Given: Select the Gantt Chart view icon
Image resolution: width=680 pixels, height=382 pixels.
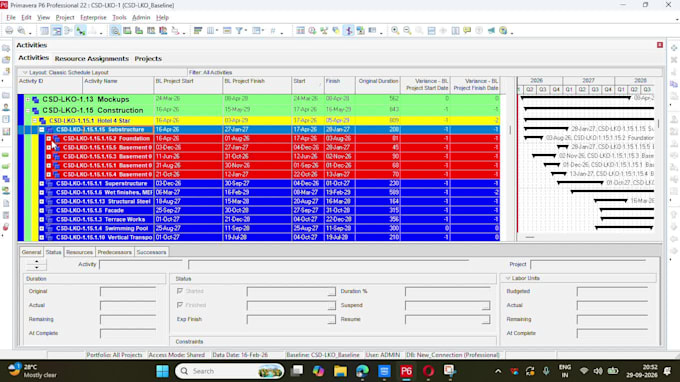Looking at the screenshot, I should click(x=56, y=30).
